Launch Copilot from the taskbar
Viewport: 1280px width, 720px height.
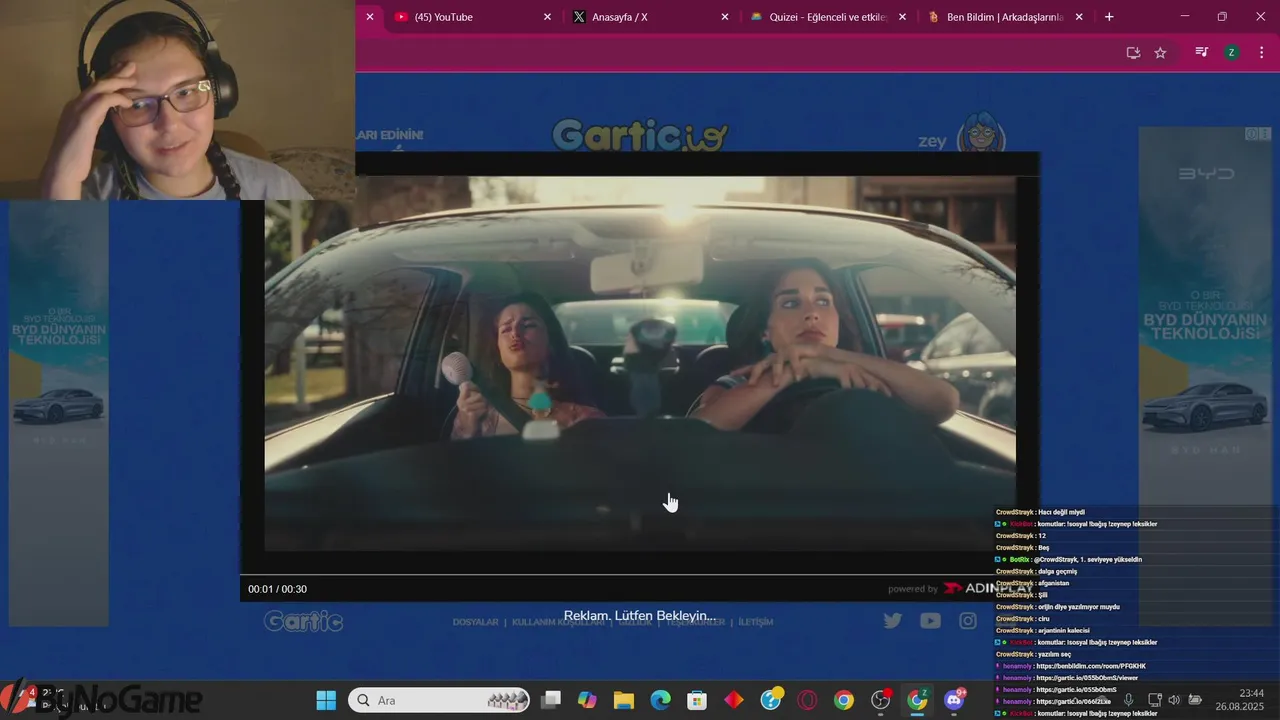587,700
